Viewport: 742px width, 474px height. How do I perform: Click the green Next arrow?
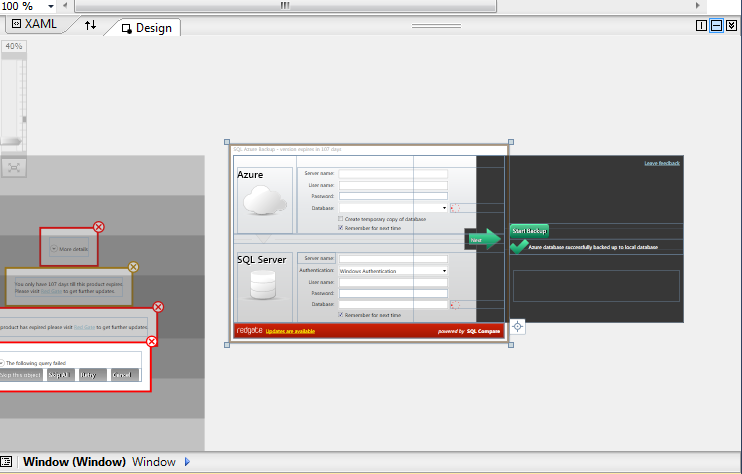coord(485,240)
